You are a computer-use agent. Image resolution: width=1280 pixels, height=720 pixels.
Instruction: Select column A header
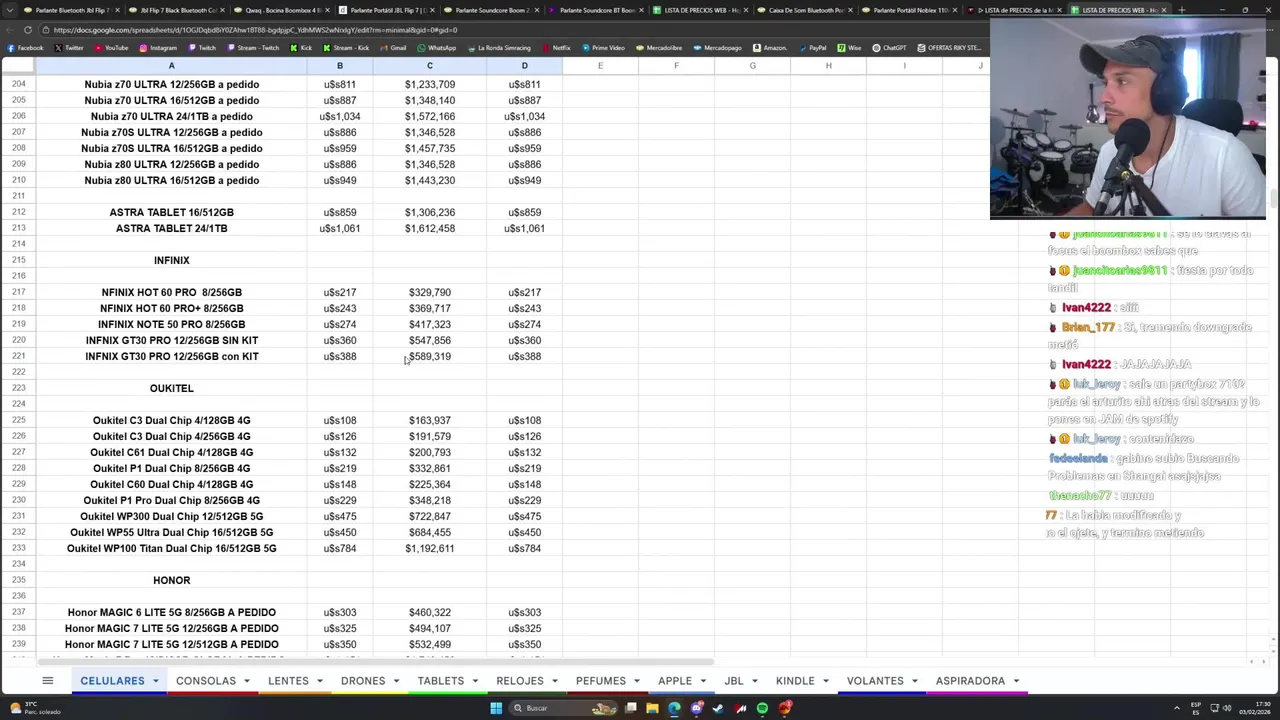click(171, 66)
